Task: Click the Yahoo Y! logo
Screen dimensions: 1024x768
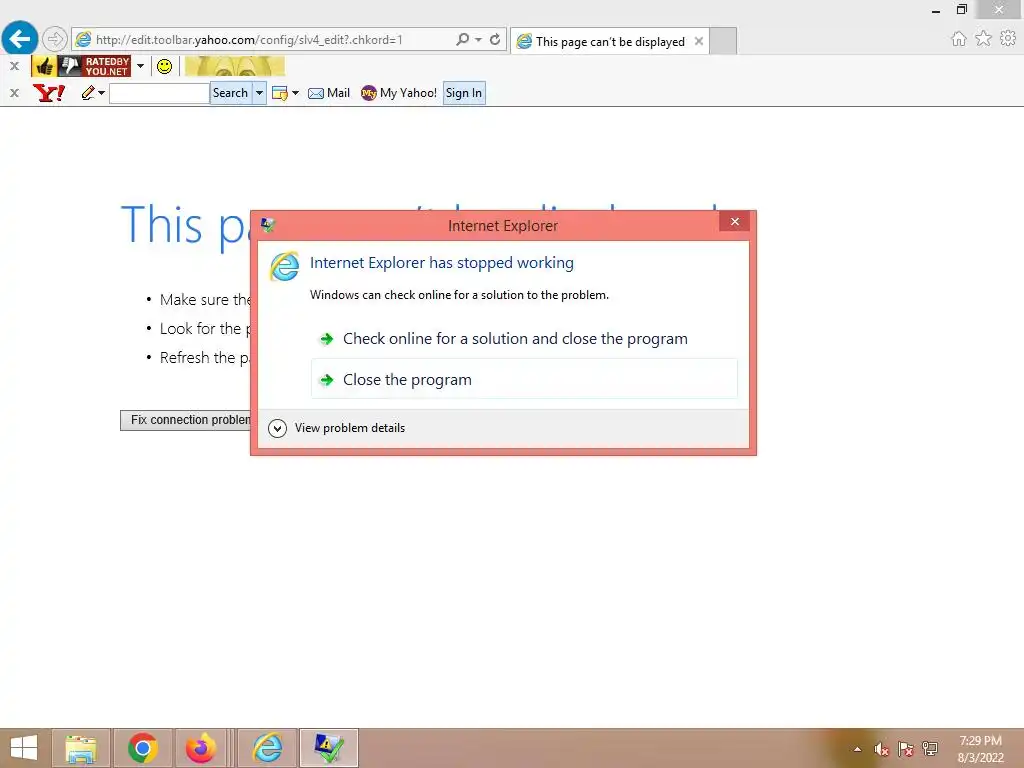Action: point(49,93)
